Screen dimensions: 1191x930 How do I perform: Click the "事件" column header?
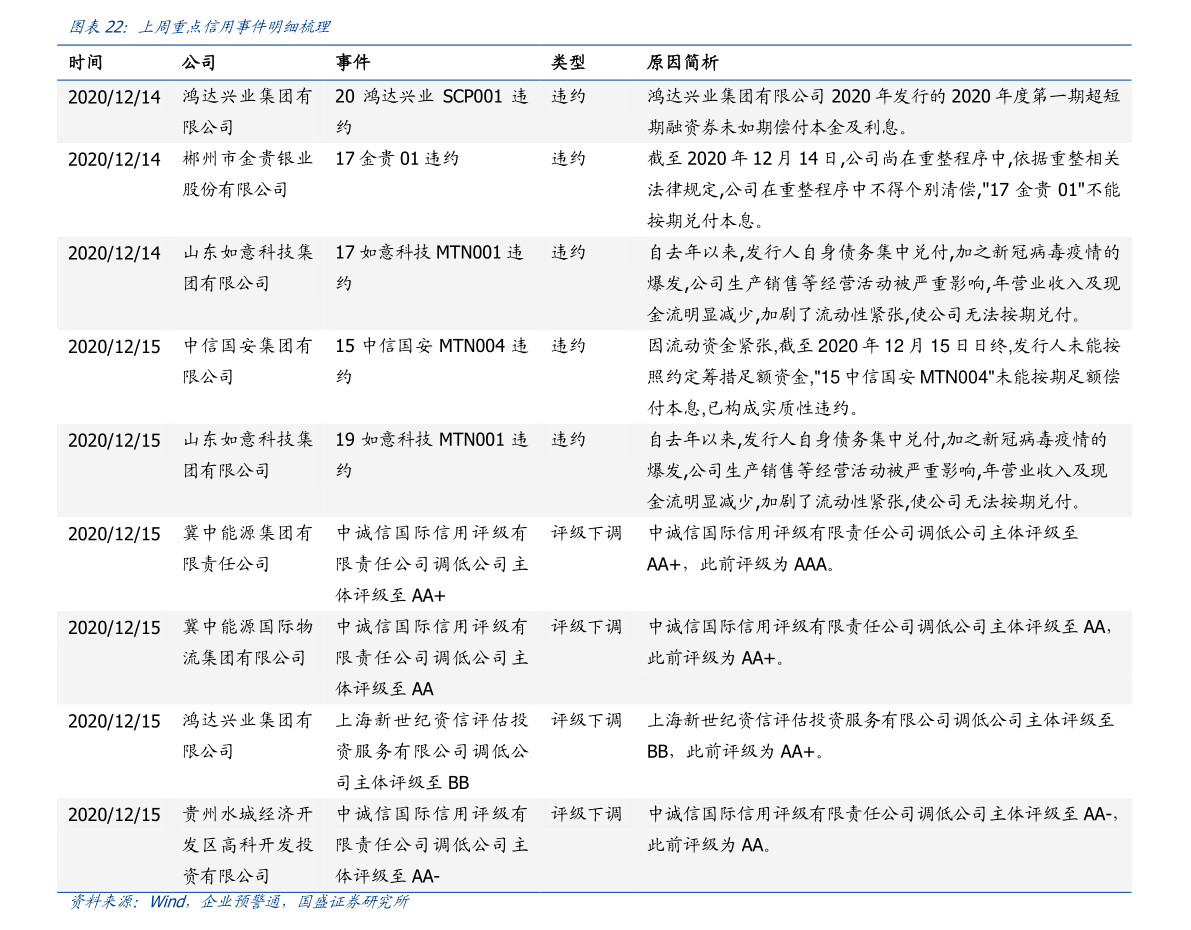353,62
